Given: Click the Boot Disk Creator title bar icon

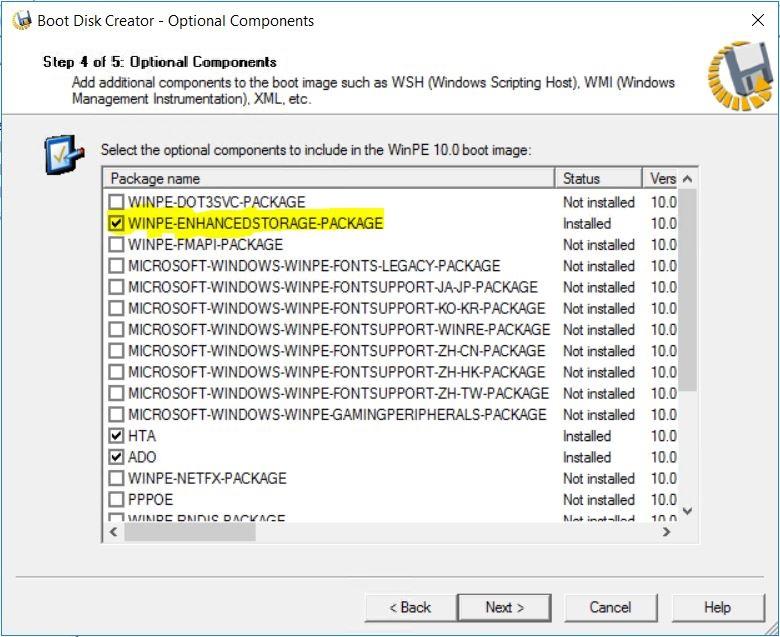Looking at the screenshot, I should (20, 20).
